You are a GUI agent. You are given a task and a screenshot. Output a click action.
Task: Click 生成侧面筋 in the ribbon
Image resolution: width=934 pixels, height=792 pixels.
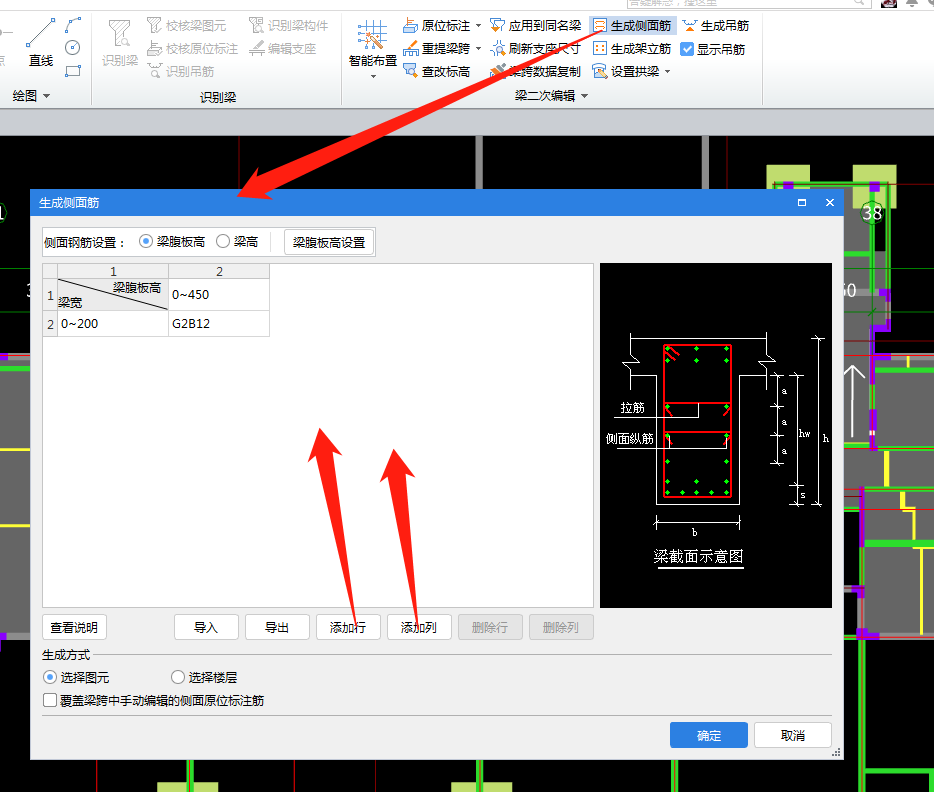pos(633,26)
